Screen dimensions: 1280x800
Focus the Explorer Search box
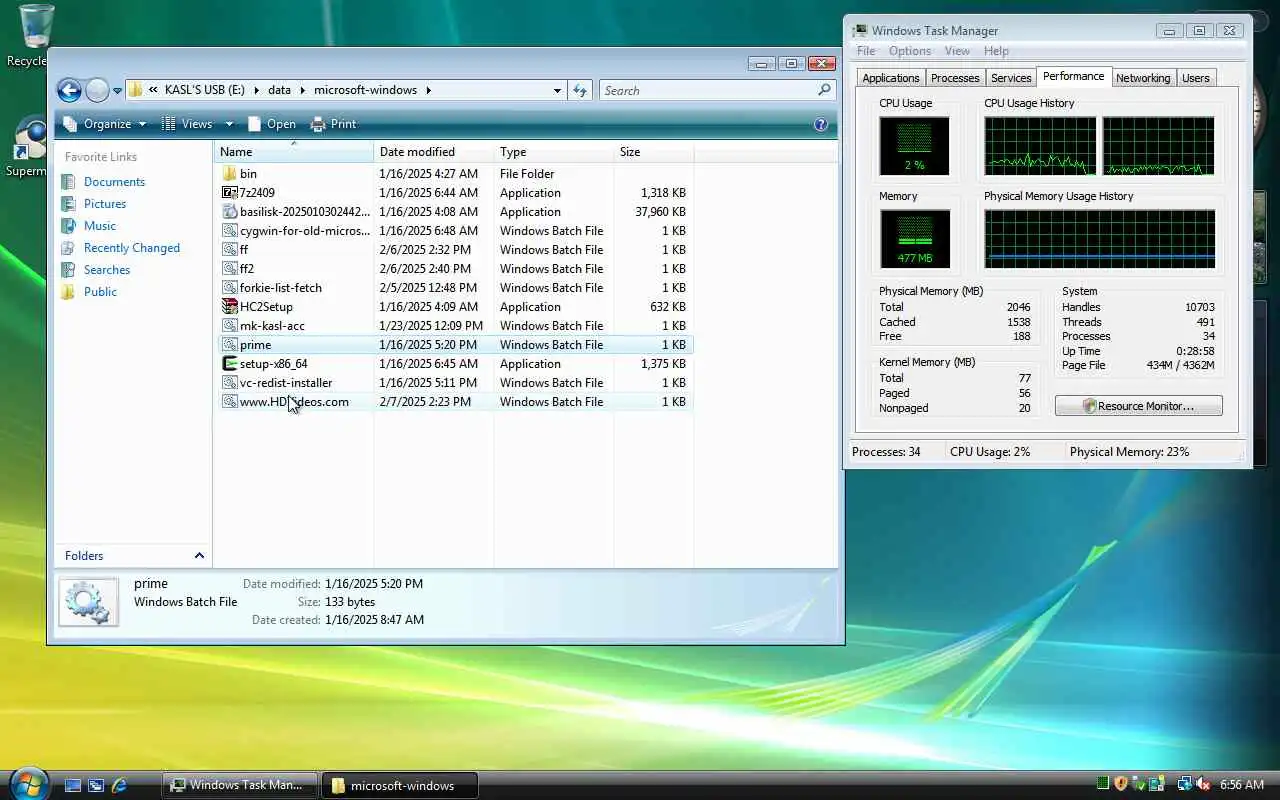click(x=717, y=90)
